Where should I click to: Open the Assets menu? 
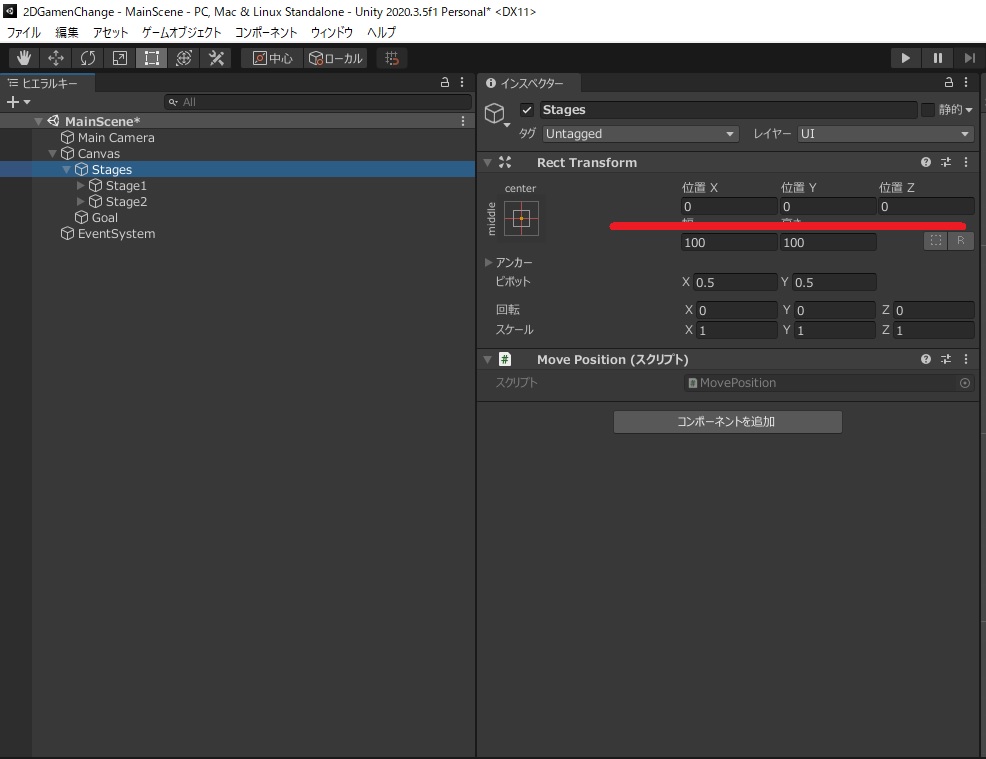110,32
